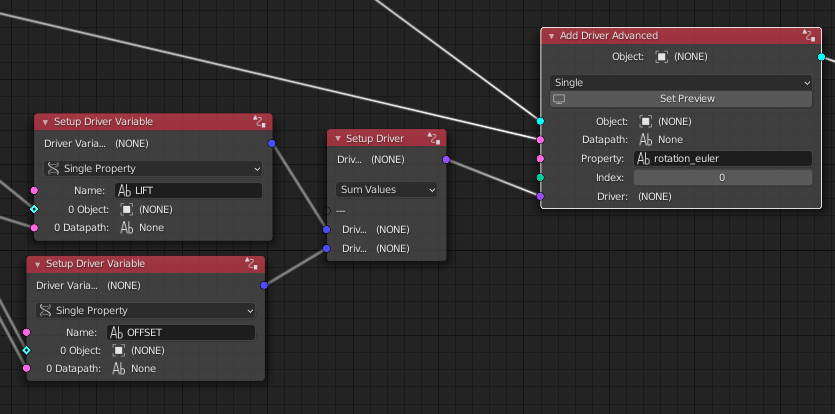The height and width of the screenshot is (414, 835).
Task: Click the empty '---' input socket on Setup Driver
Action: [x=326, y=211]
